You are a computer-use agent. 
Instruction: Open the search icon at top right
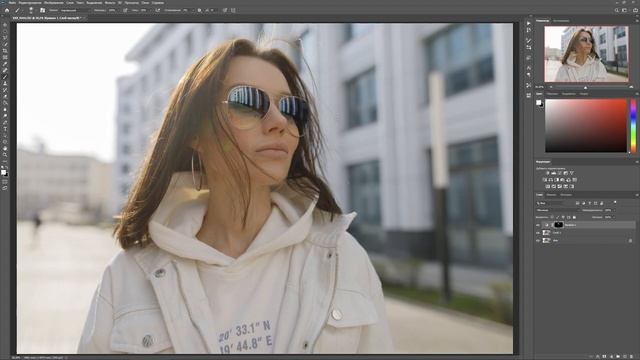(617, 10)
